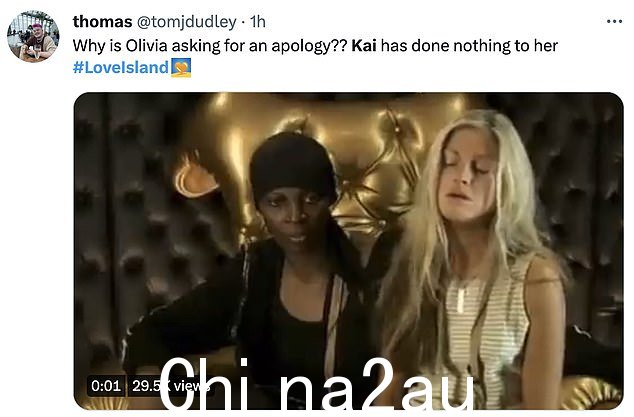
Task: Click the display name thomas
Action: (102, 21)
